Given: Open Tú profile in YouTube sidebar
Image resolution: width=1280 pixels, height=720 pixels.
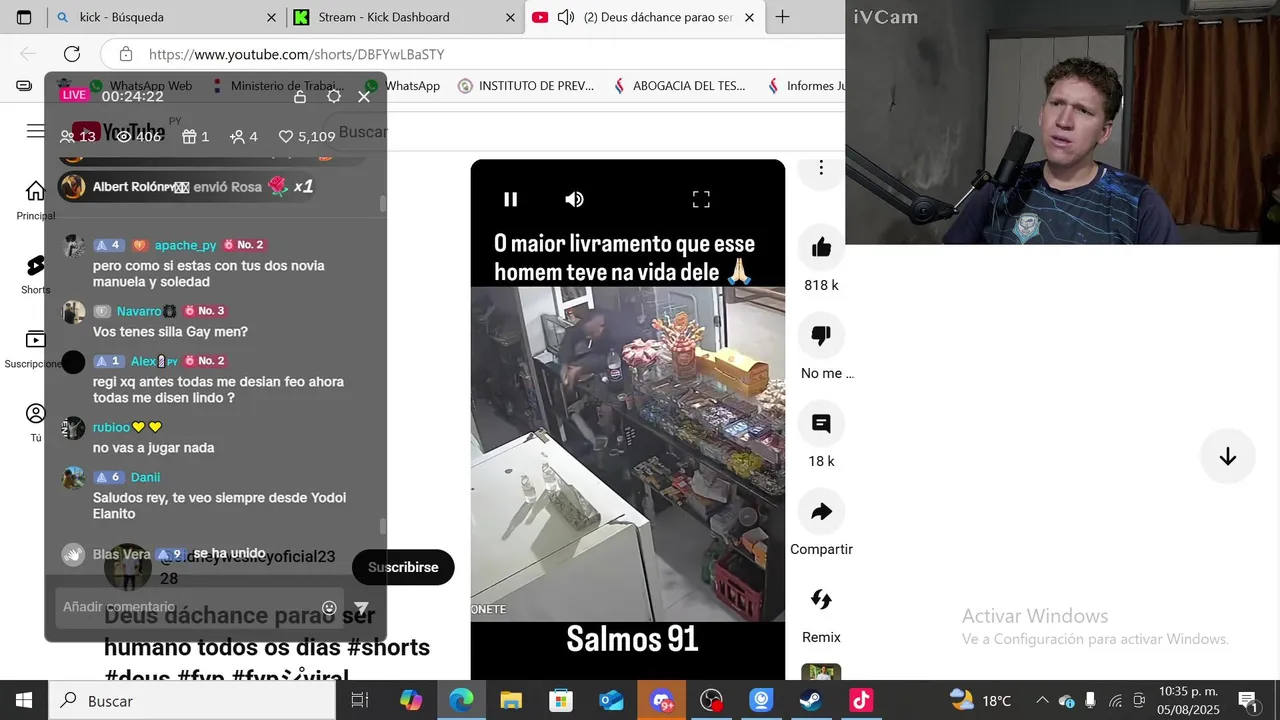Looking at the screenshot, I should tap(35, 422).
